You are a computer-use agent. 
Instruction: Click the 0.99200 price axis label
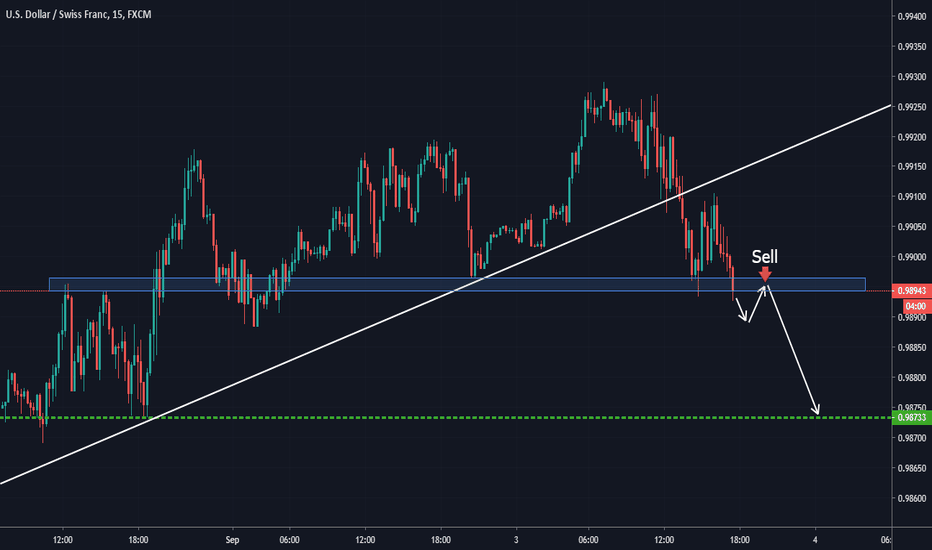pos(912,137)
